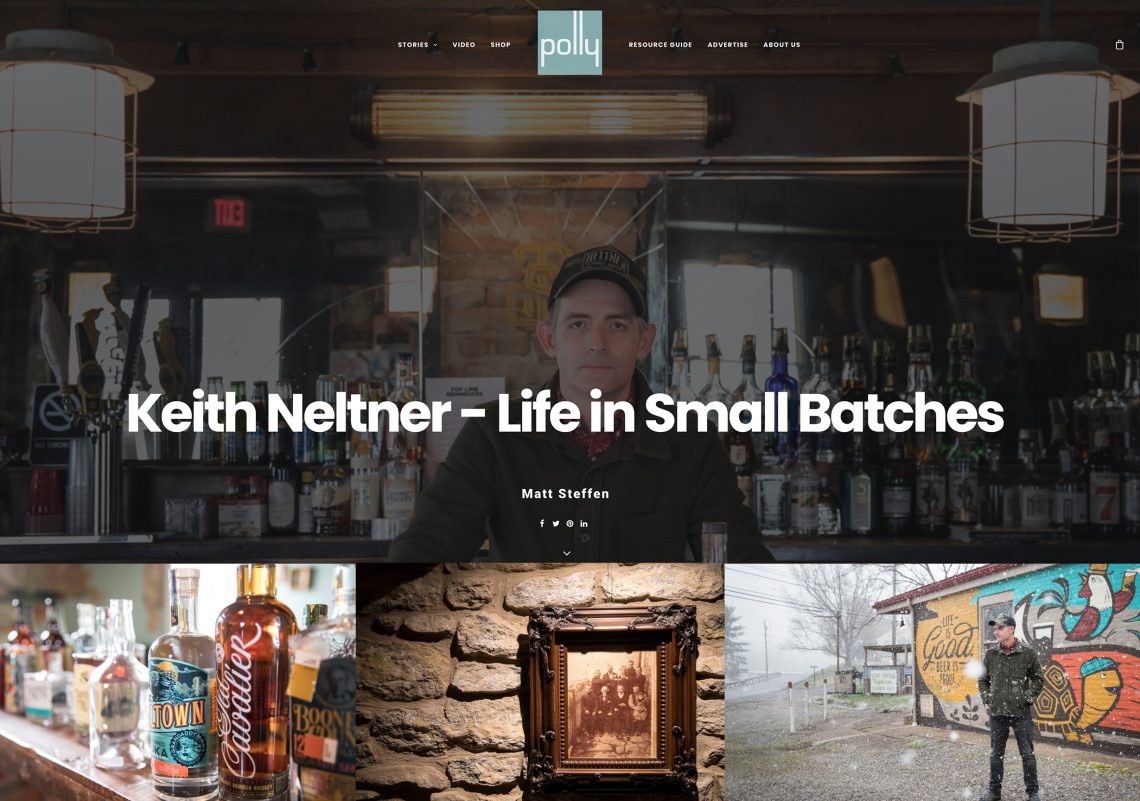Share the story on Twitter

[555, 523]
